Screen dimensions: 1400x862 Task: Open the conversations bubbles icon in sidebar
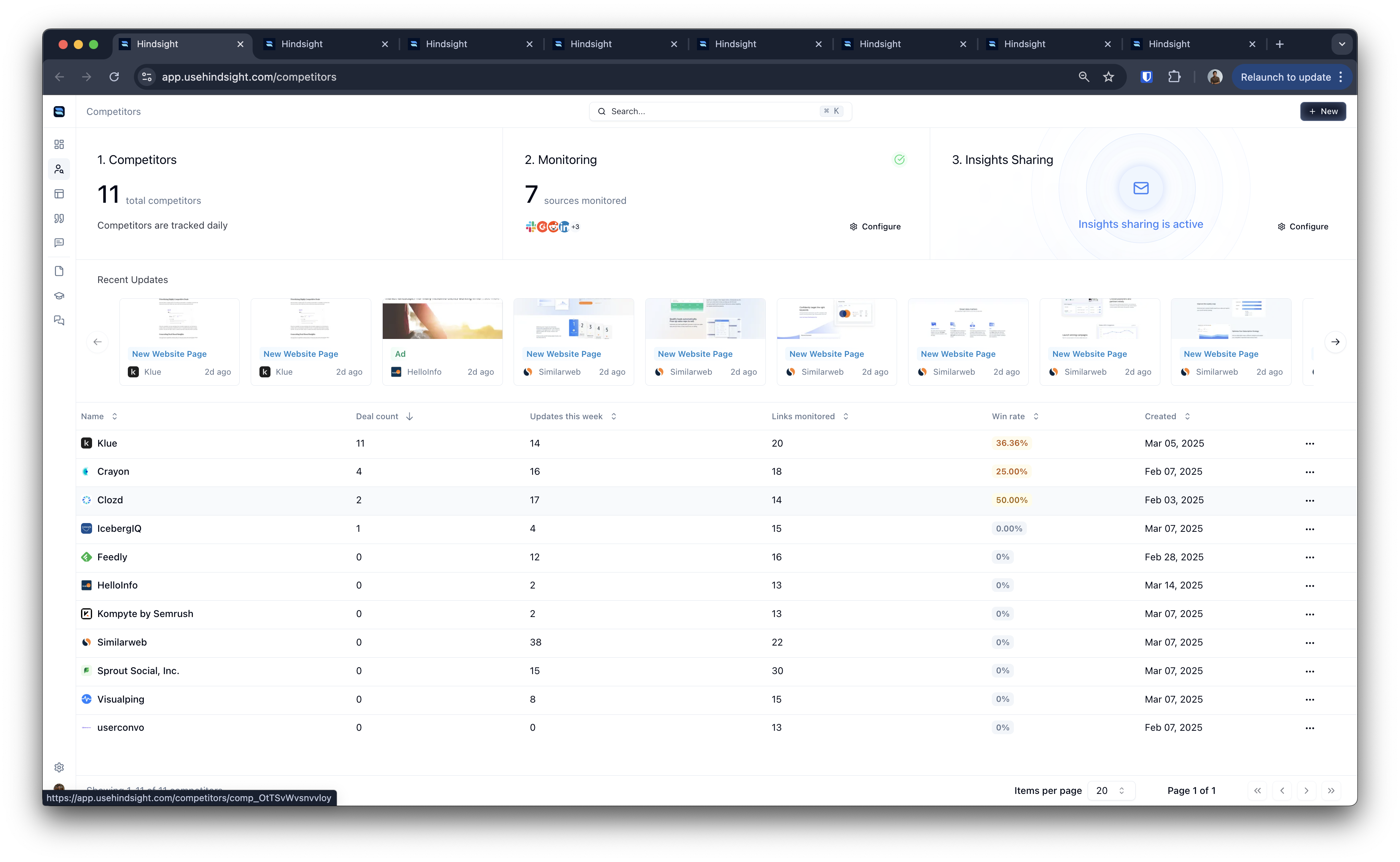coord(59,320)
